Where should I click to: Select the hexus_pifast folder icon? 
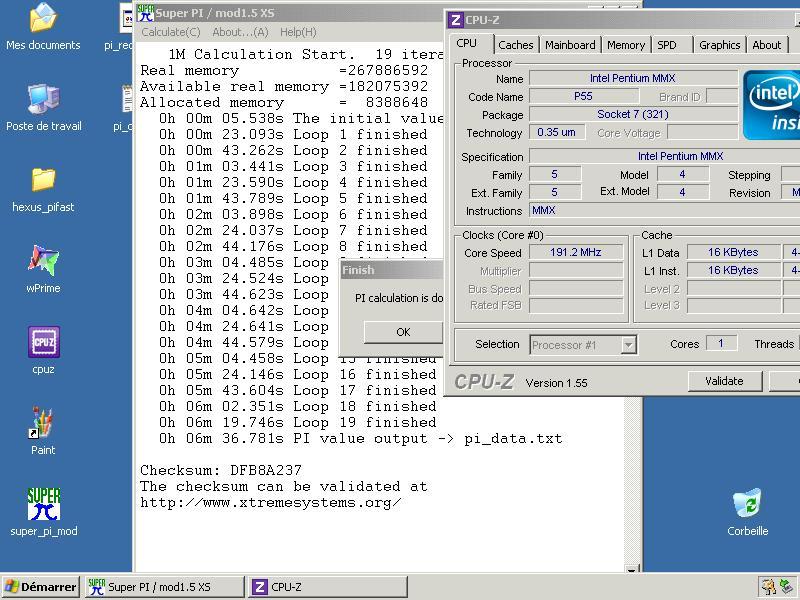click(x=43, y=180)
